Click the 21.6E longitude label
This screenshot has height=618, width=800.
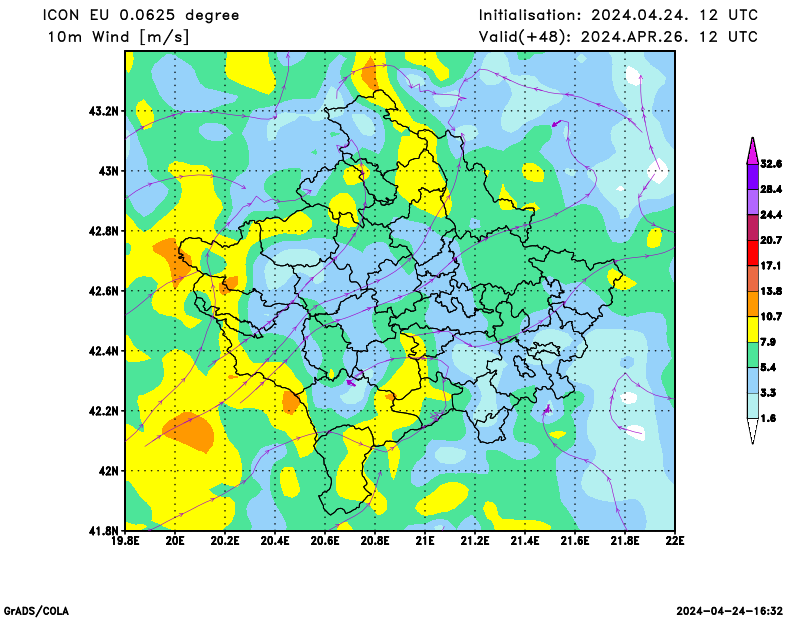pos(576,541)
